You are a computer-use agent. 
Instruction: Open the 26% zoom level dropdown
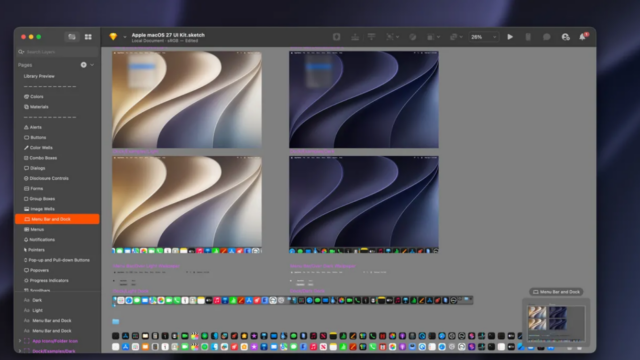point(484,37)
